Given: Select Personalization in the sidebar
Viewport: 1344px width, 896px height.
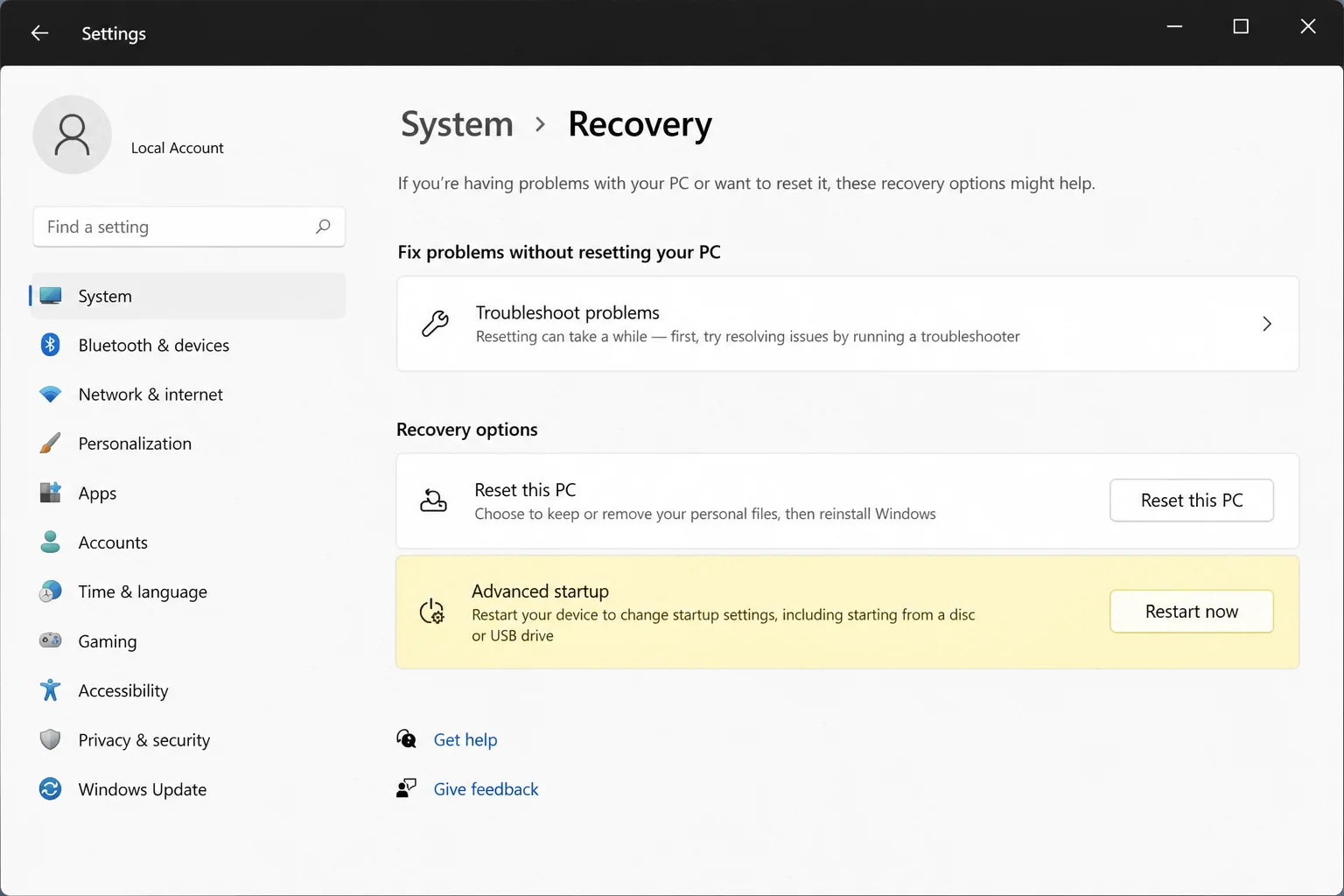Looking at the screenshot, I should (x=188, y=444).
